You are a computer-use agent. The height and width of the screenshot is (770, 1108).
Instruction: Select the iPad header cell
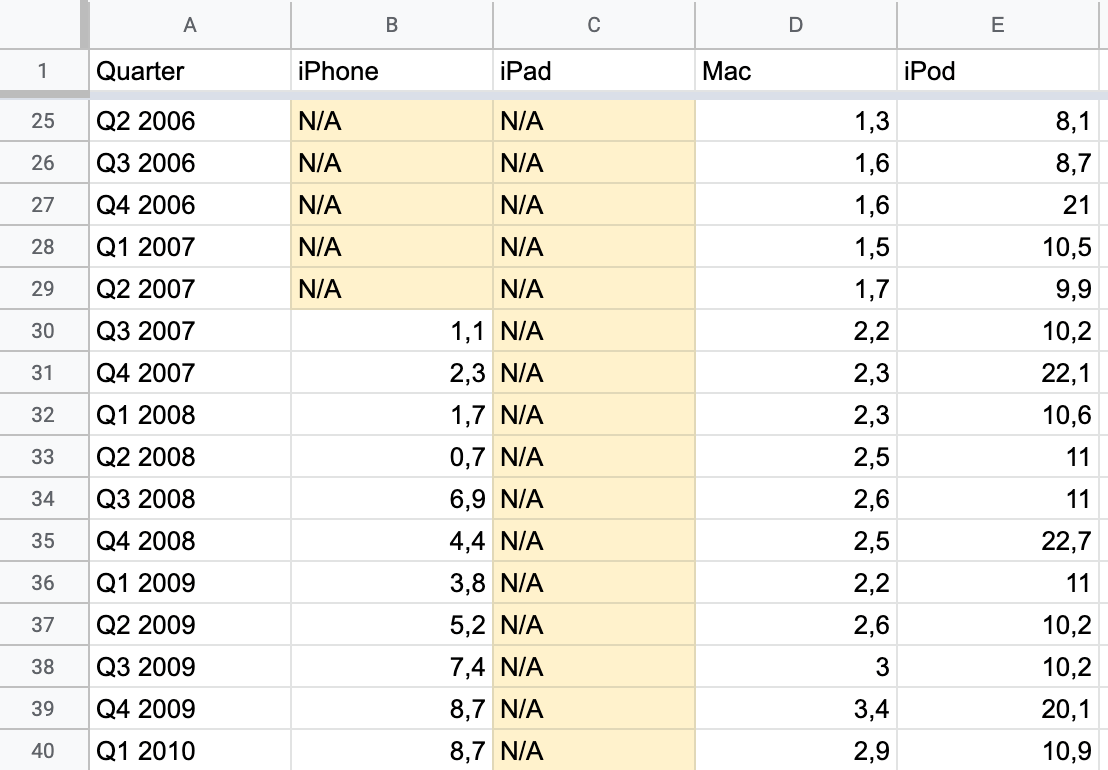tap(594, 71)
